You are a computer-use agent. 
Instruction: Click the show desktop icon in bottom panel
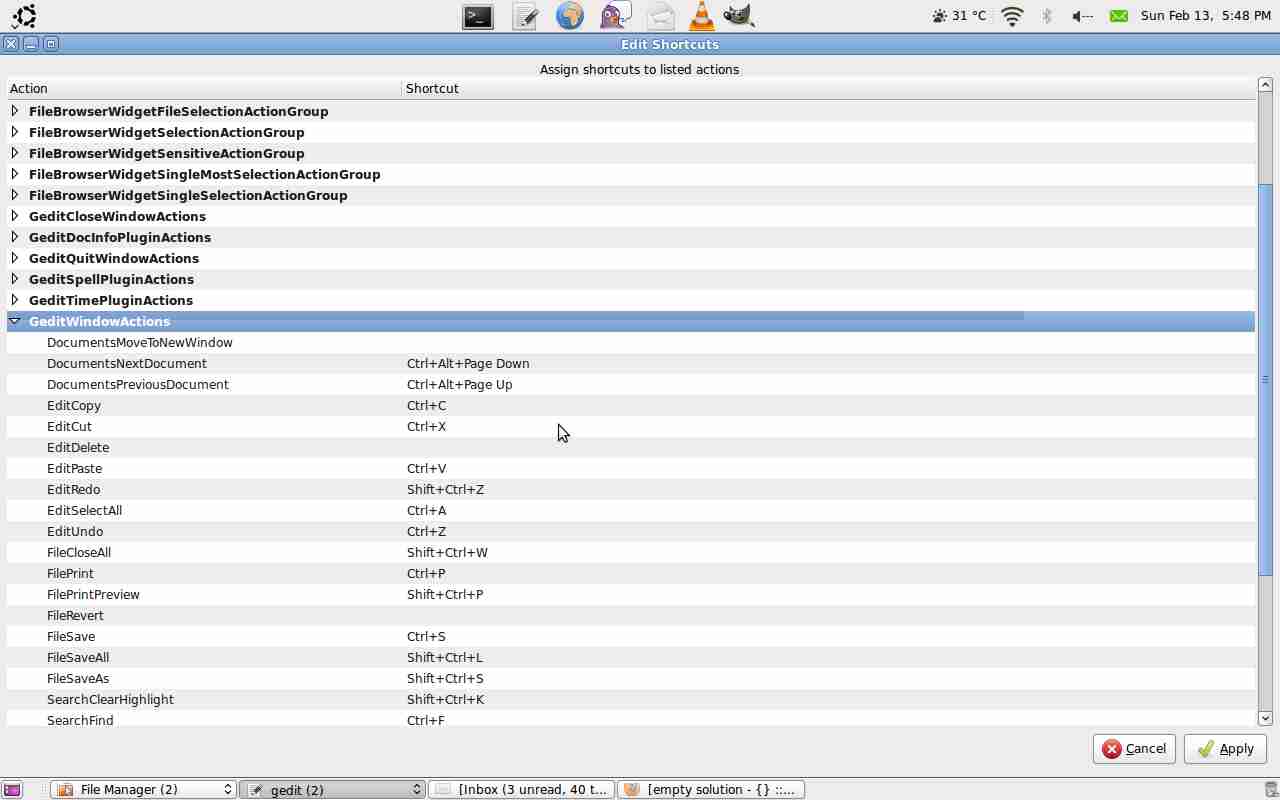click(12, 790)
